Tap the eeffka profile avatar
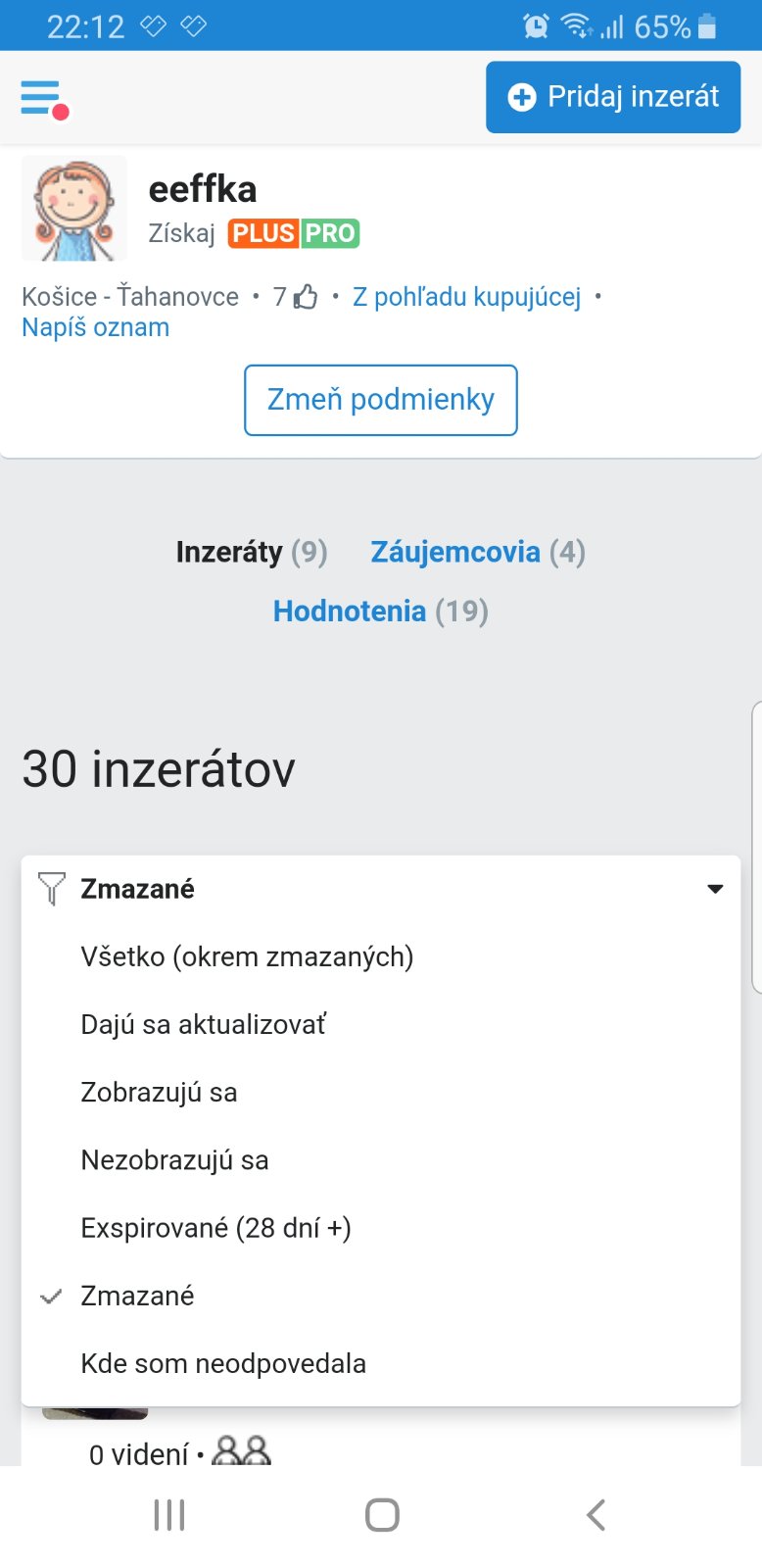Screen dimensions: 762x1568 point(74,208)
